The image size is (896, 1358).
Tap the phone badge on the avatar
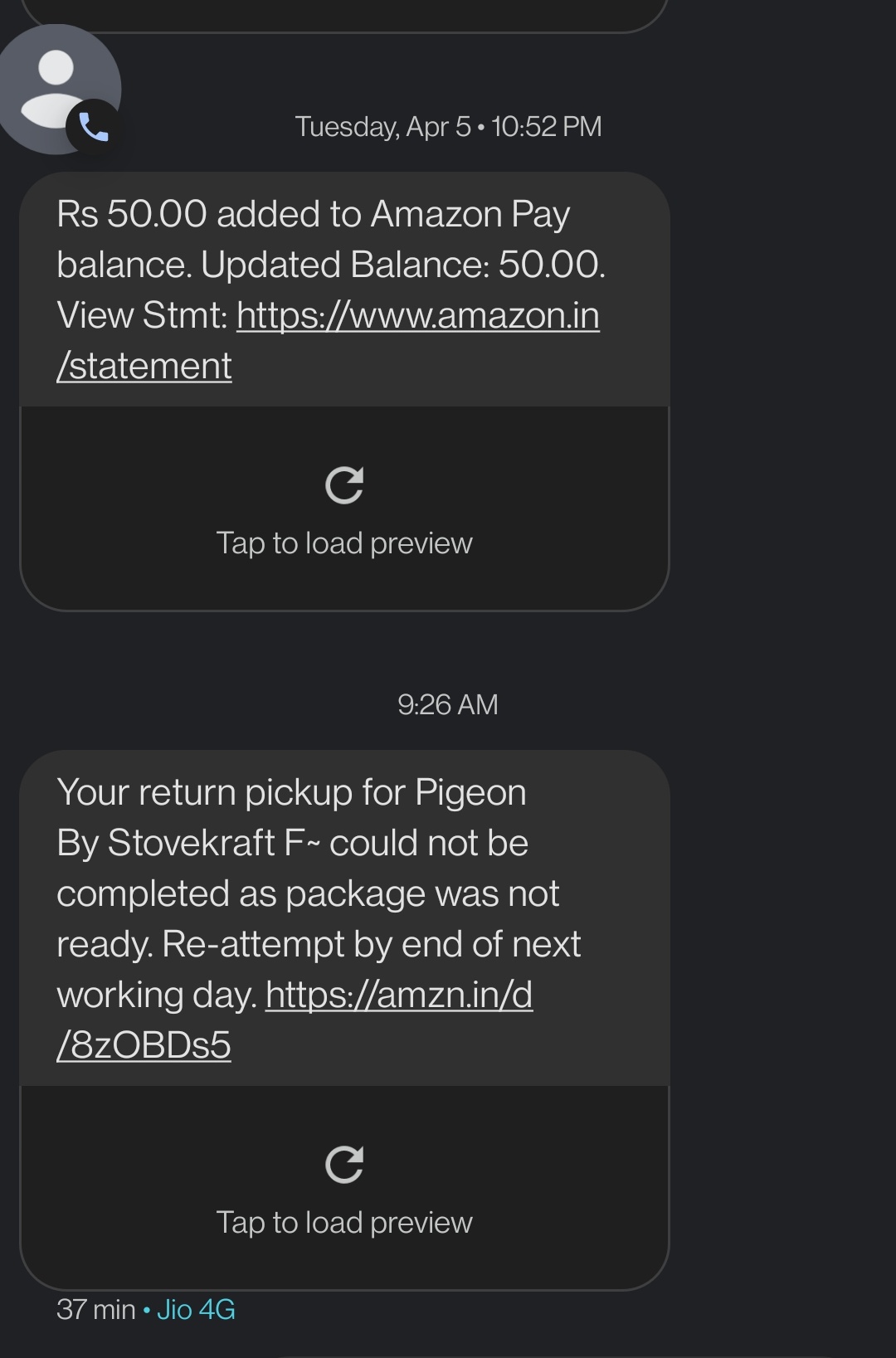click(93, 127)
